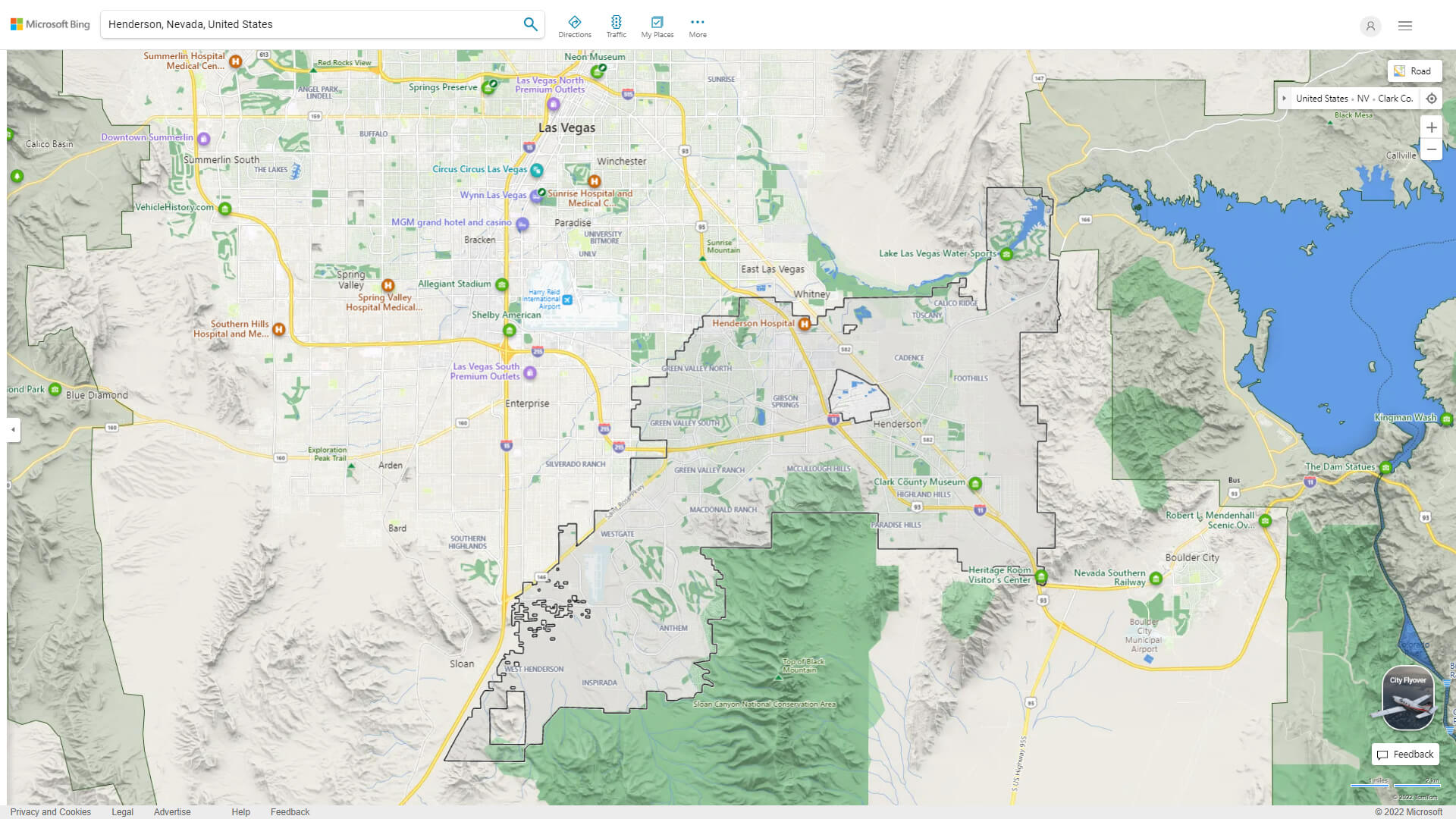Click the Search icon in search bar
This screenshot has width=1456, height=819.
[x=530, y=24]
